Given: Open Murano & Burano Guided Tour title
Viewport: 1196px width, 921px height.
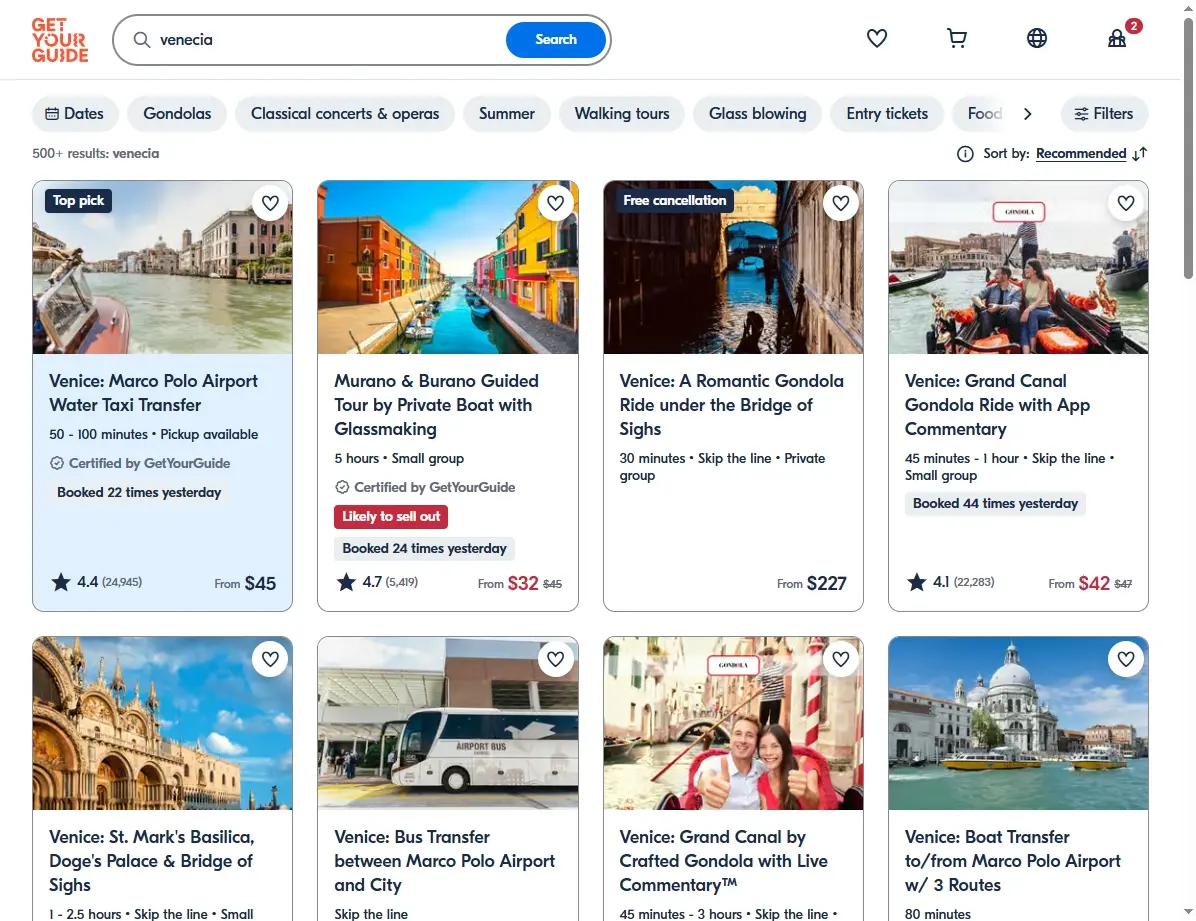Looking at the screenshot, I should pos(436,405).
